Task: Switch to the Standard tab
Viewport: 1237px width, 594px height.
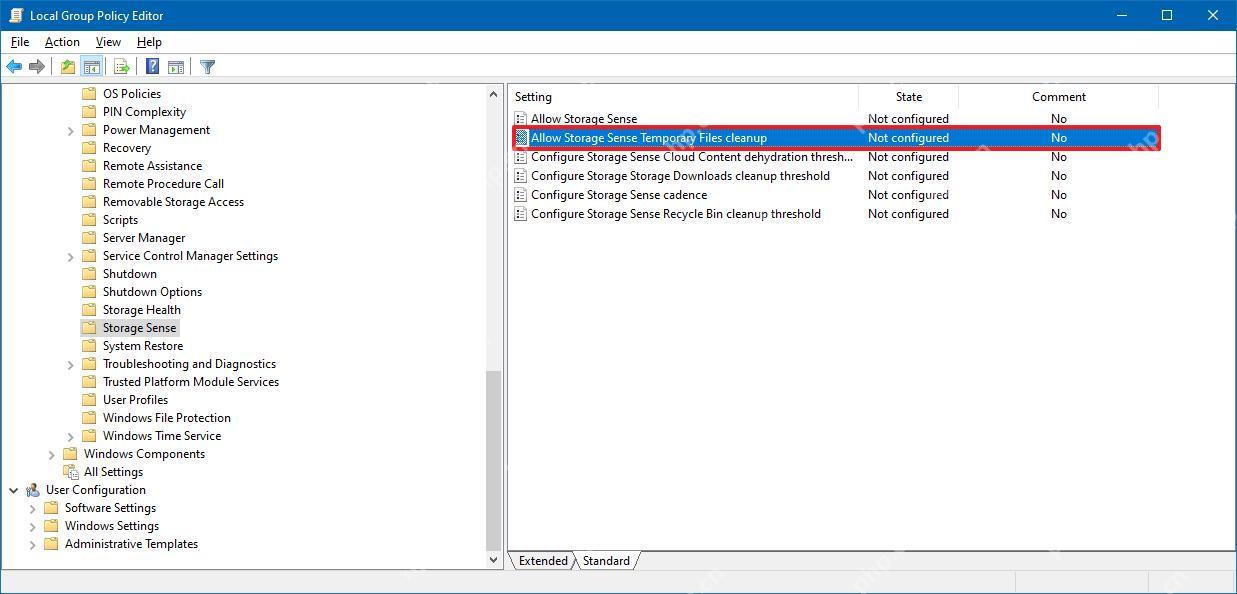Action: point(606,561)
